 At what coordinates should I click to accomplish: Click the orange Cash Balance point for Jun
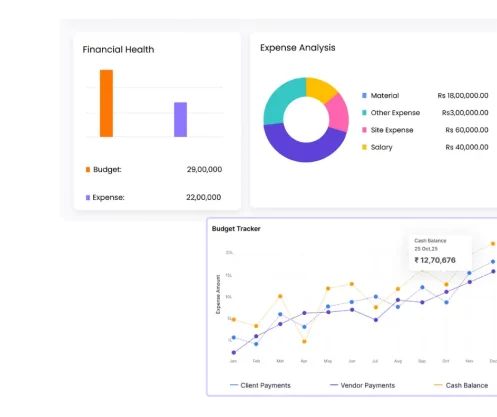coord(352,284)
